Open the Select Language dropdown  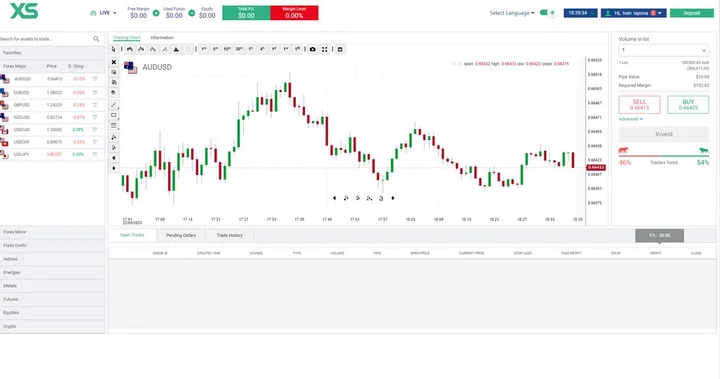click(x=512, y=13)
